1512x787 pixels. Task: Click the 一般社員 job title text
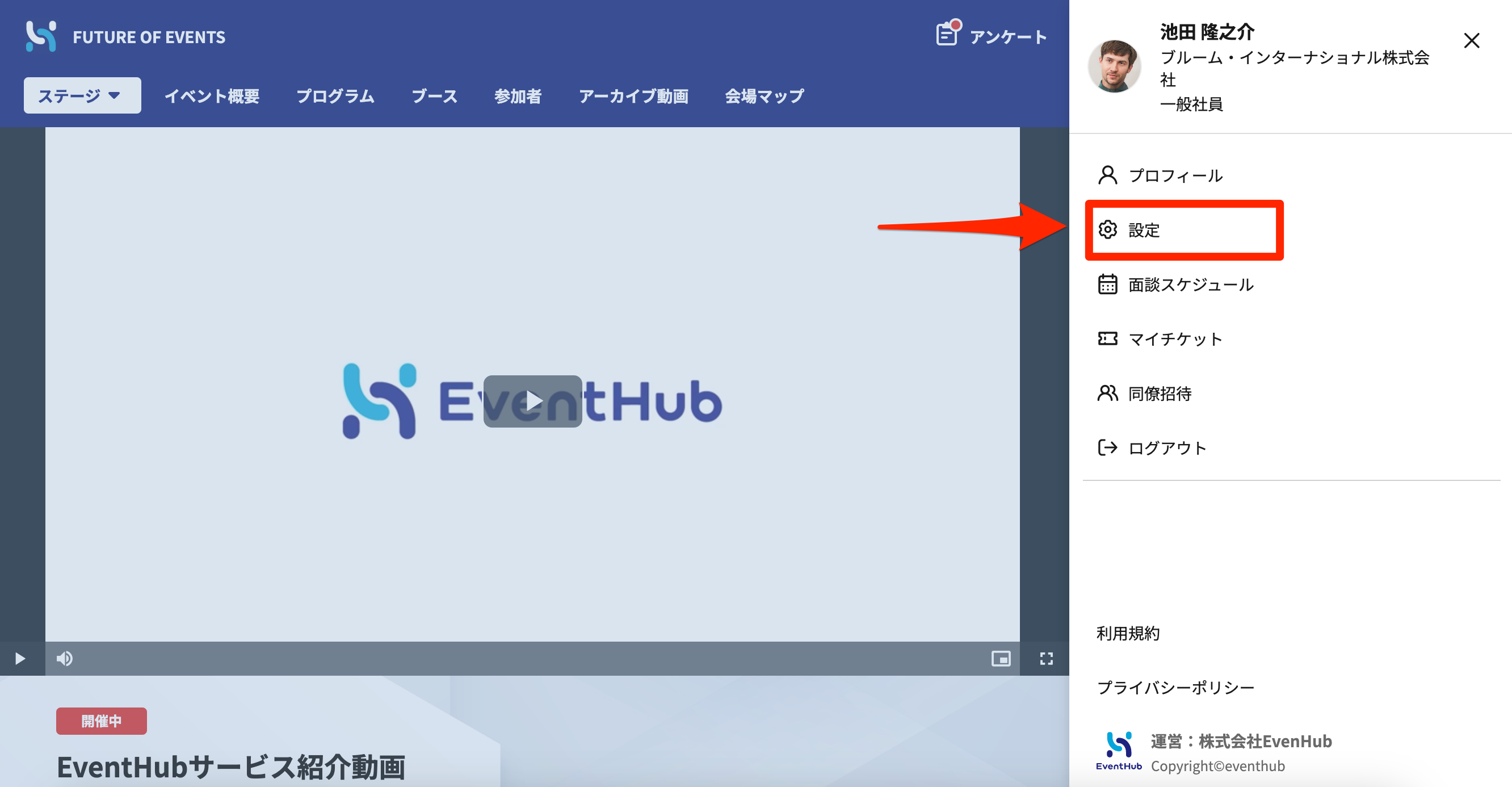click(1191, 104)
